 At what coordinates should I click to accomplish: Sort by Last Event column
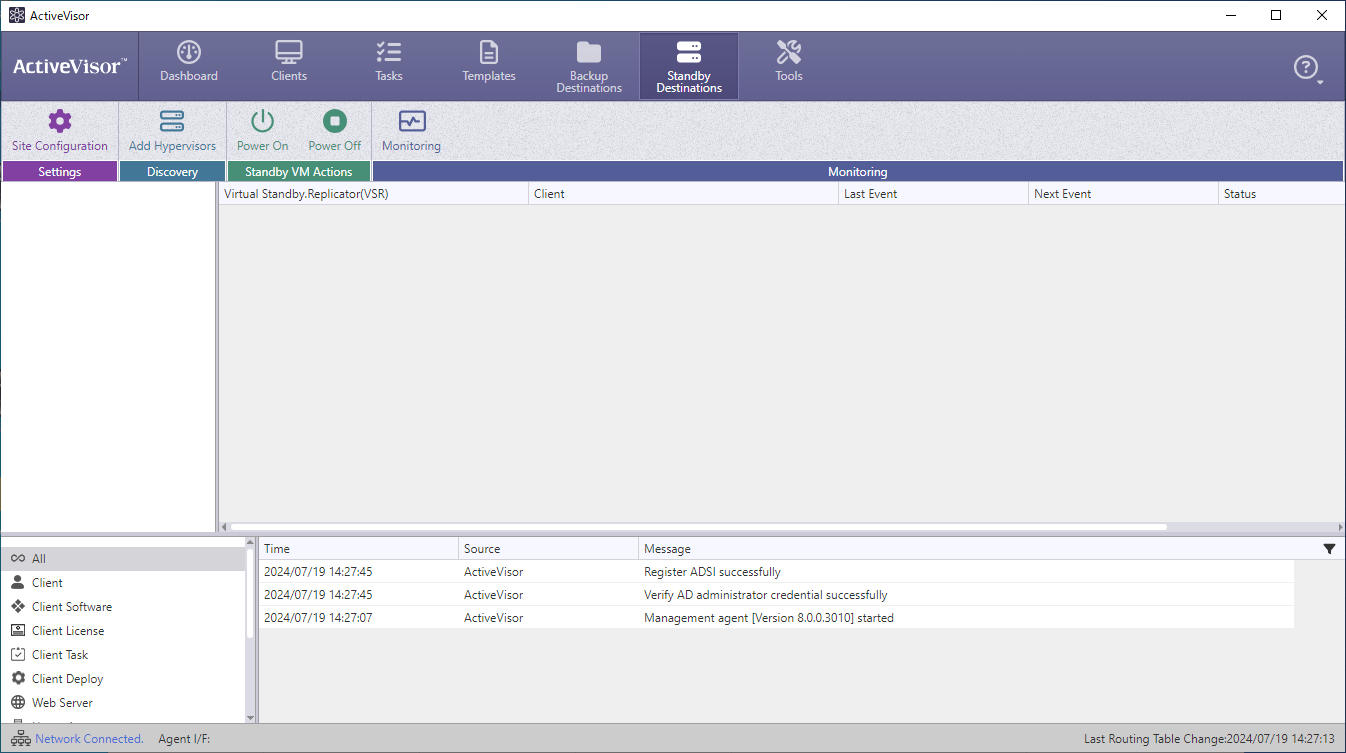(933, 194)
